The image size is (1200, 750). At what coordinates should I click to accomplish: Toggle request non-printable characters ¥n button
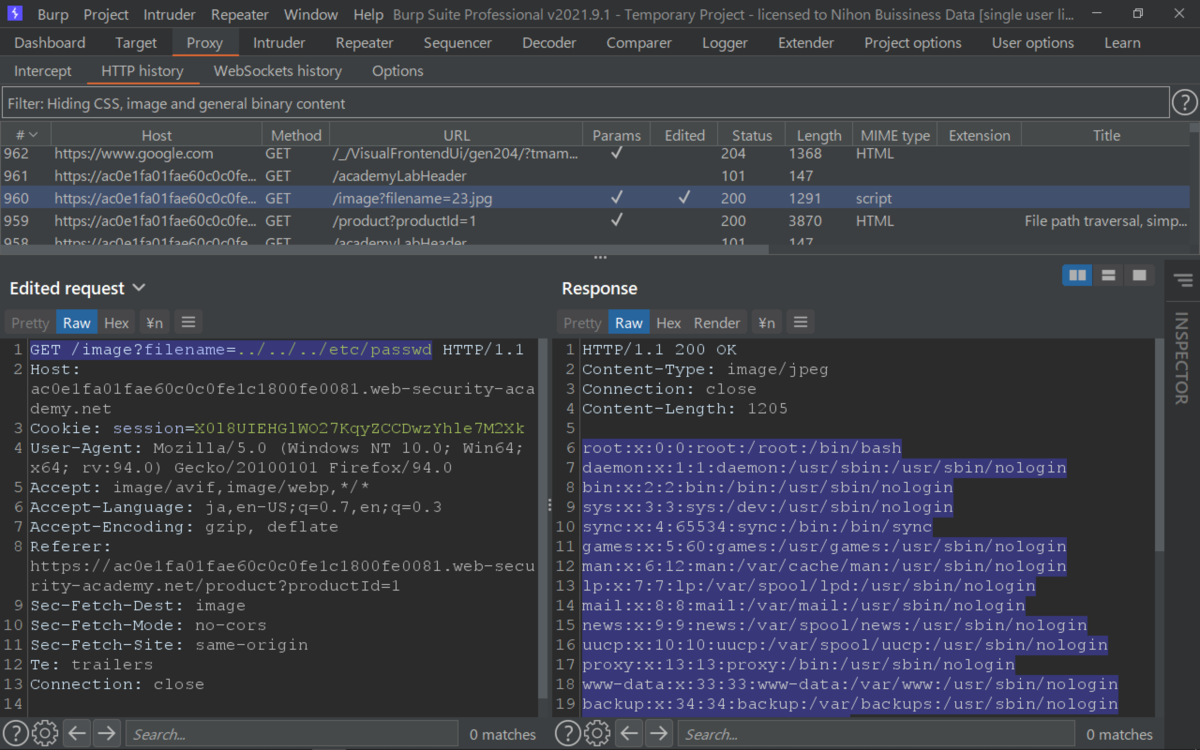point(154,322)
